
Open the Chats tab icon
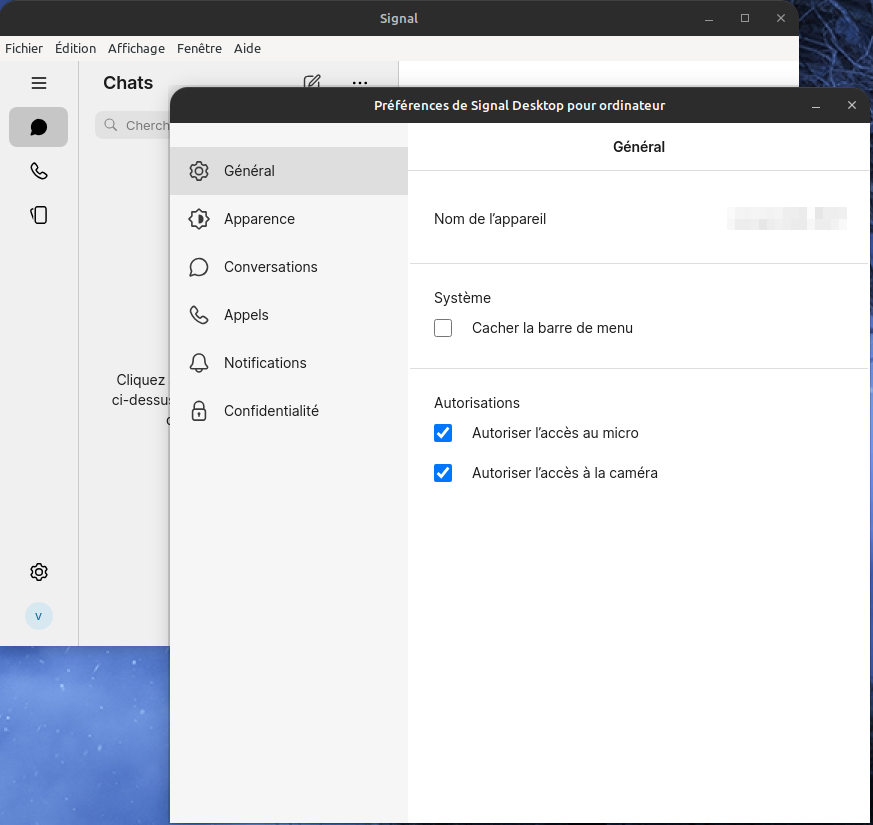(39, 127)
